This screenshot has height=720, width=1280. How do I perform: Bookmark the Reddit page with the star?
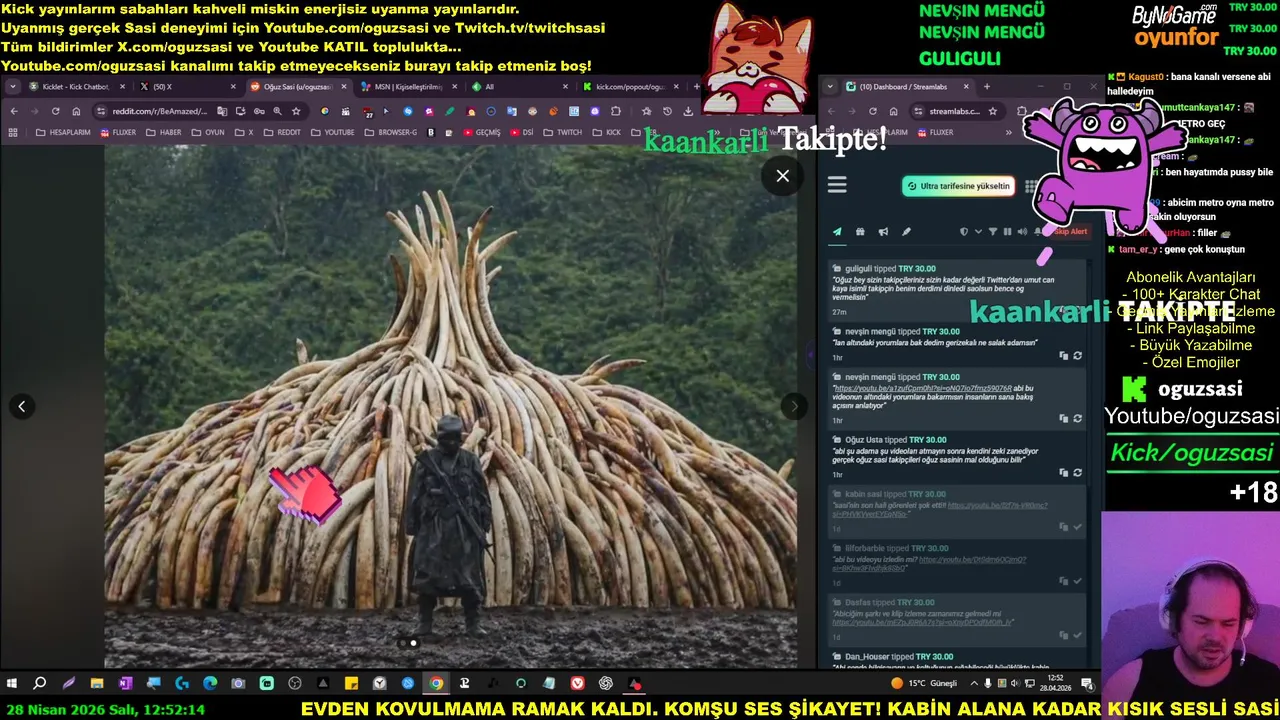pyautogui.click(x=297, y=111)
